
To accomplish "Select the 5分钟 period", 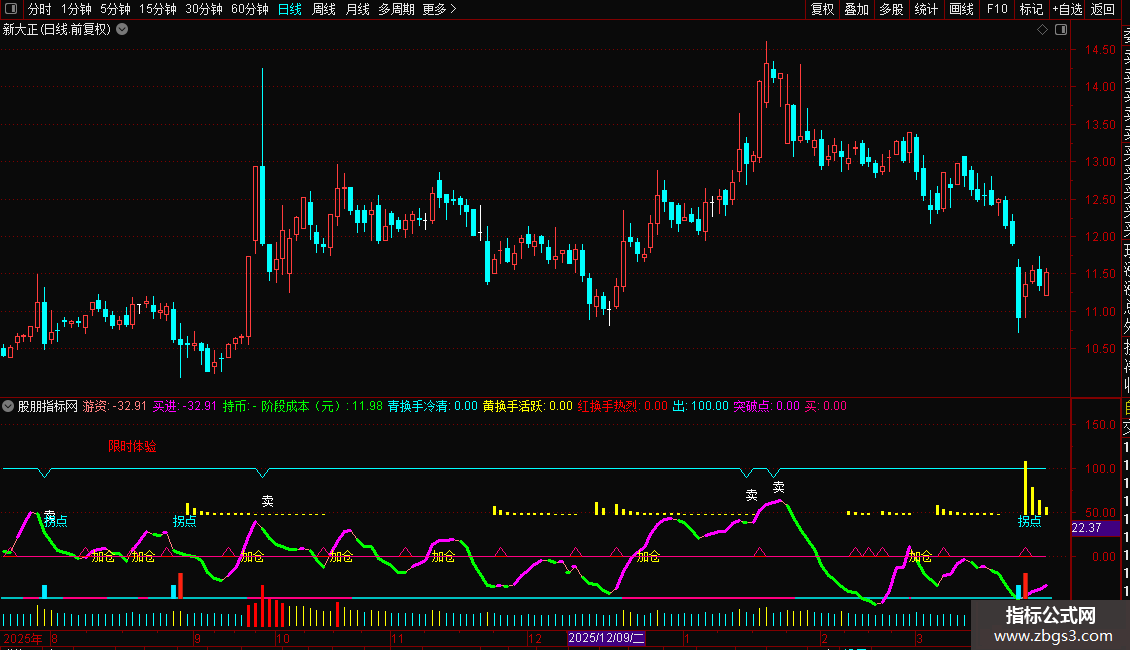I will (x=115, y=9).
